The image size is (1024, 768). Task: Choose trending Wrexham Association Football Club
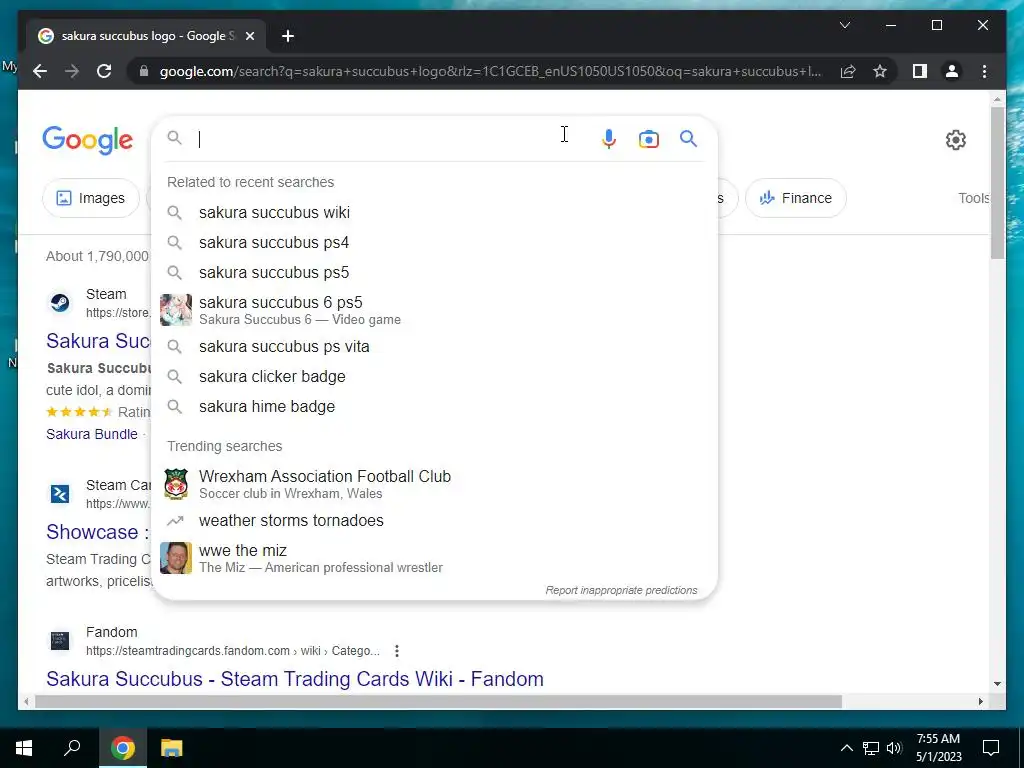click(434, 484)
